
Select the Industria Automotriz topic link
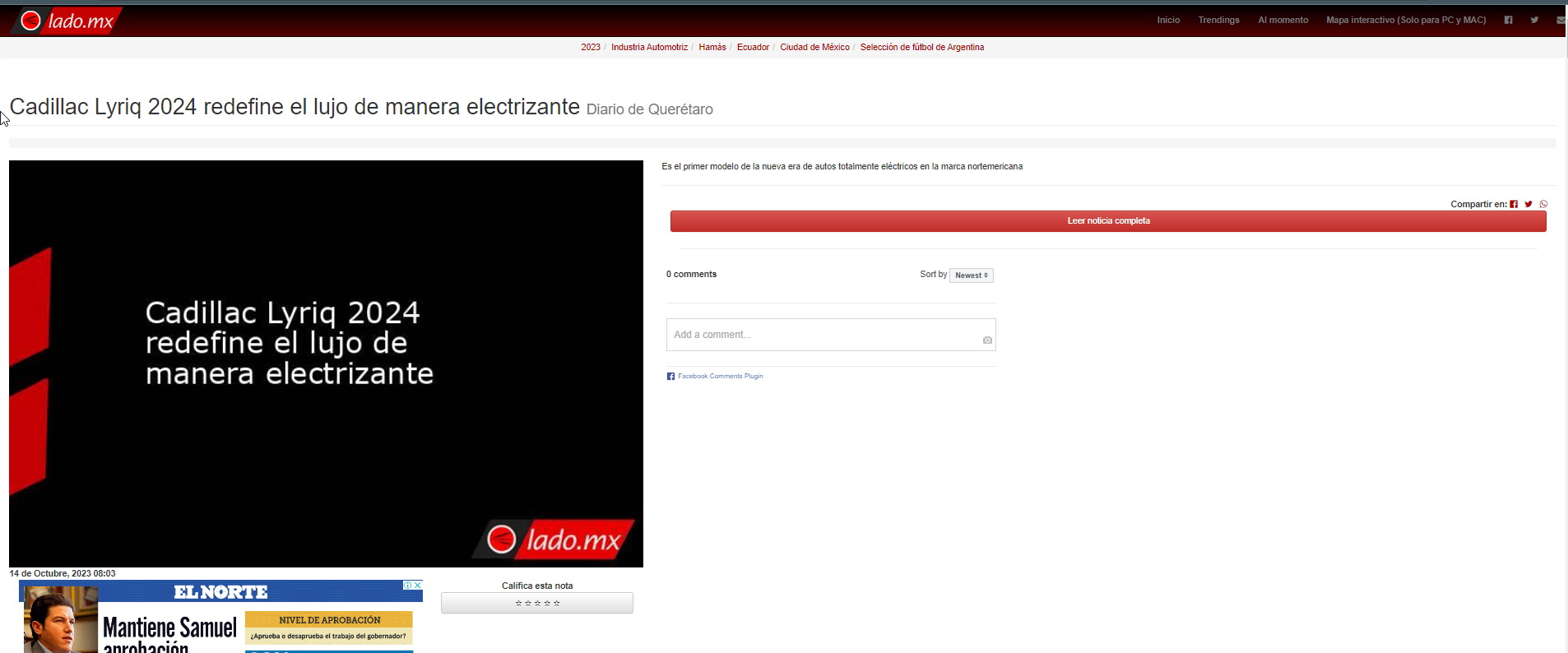[x=649, y=47]
